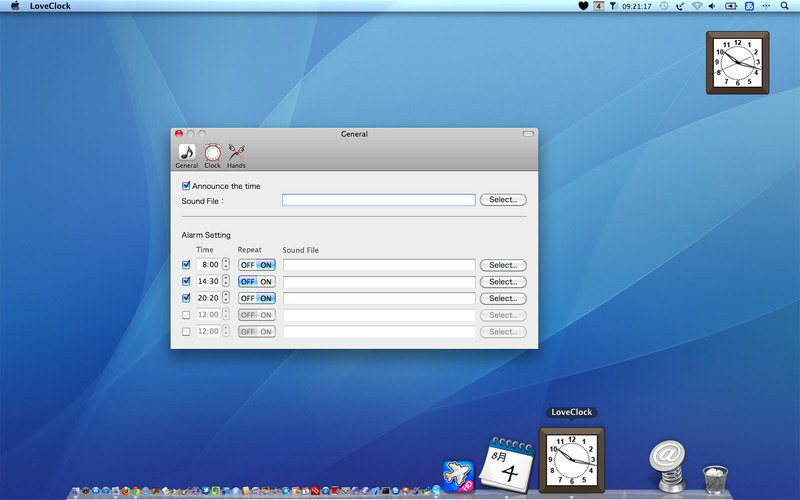Screen dimensions: 800x500
Task: Focus the 20:20 alarm time field
Action: pos(209,297)
